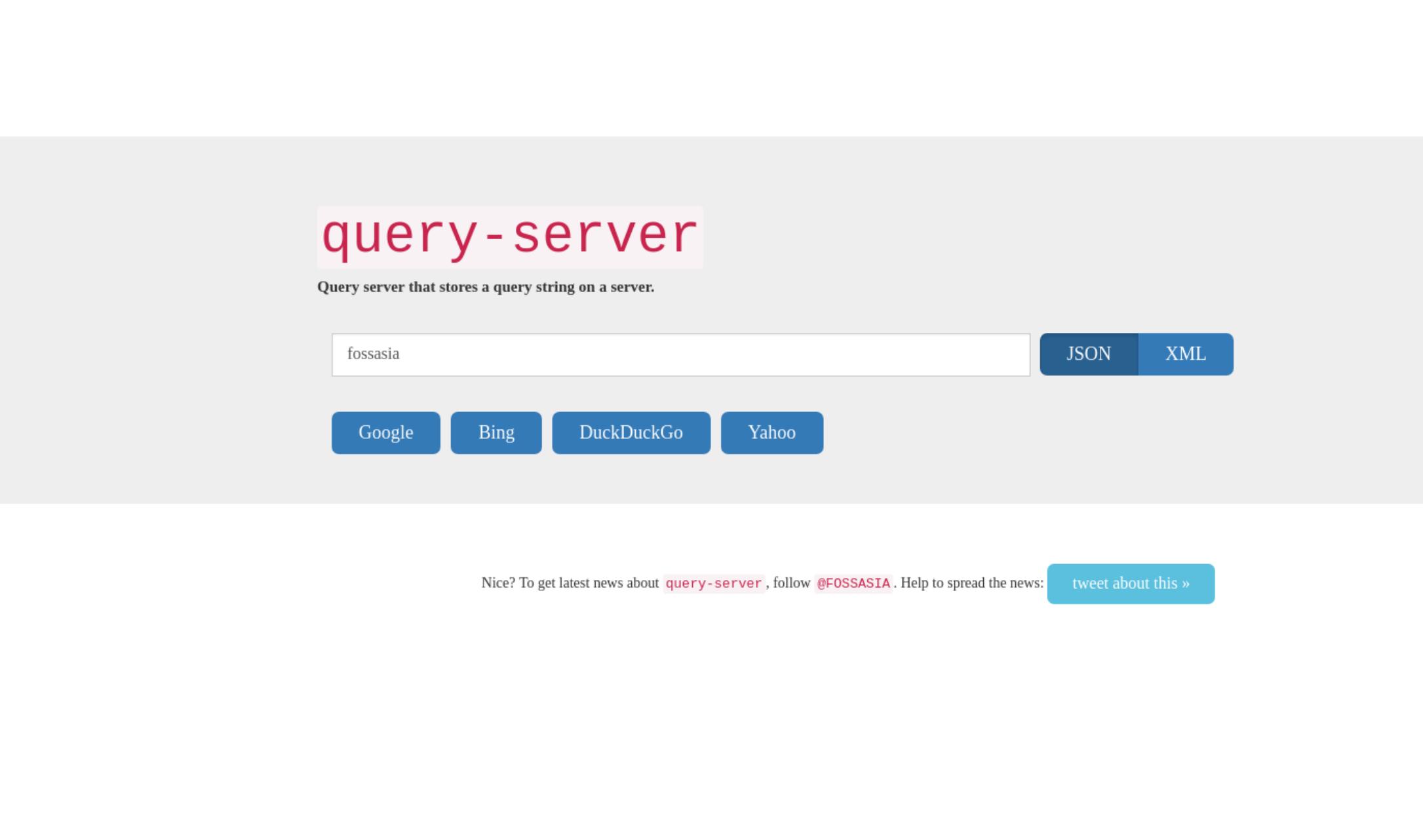
Task: Click the JSON format toggle button
Action: pyautogui.click(x=1089, y=353)
